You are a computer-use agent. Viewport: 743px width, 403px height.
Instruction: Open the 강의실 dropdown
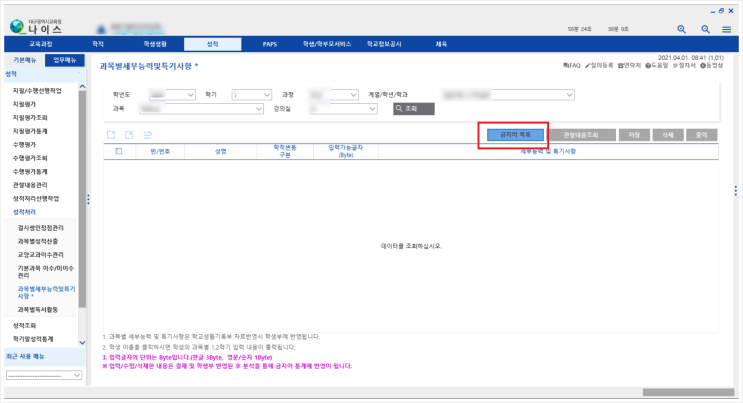pos(344,109)
